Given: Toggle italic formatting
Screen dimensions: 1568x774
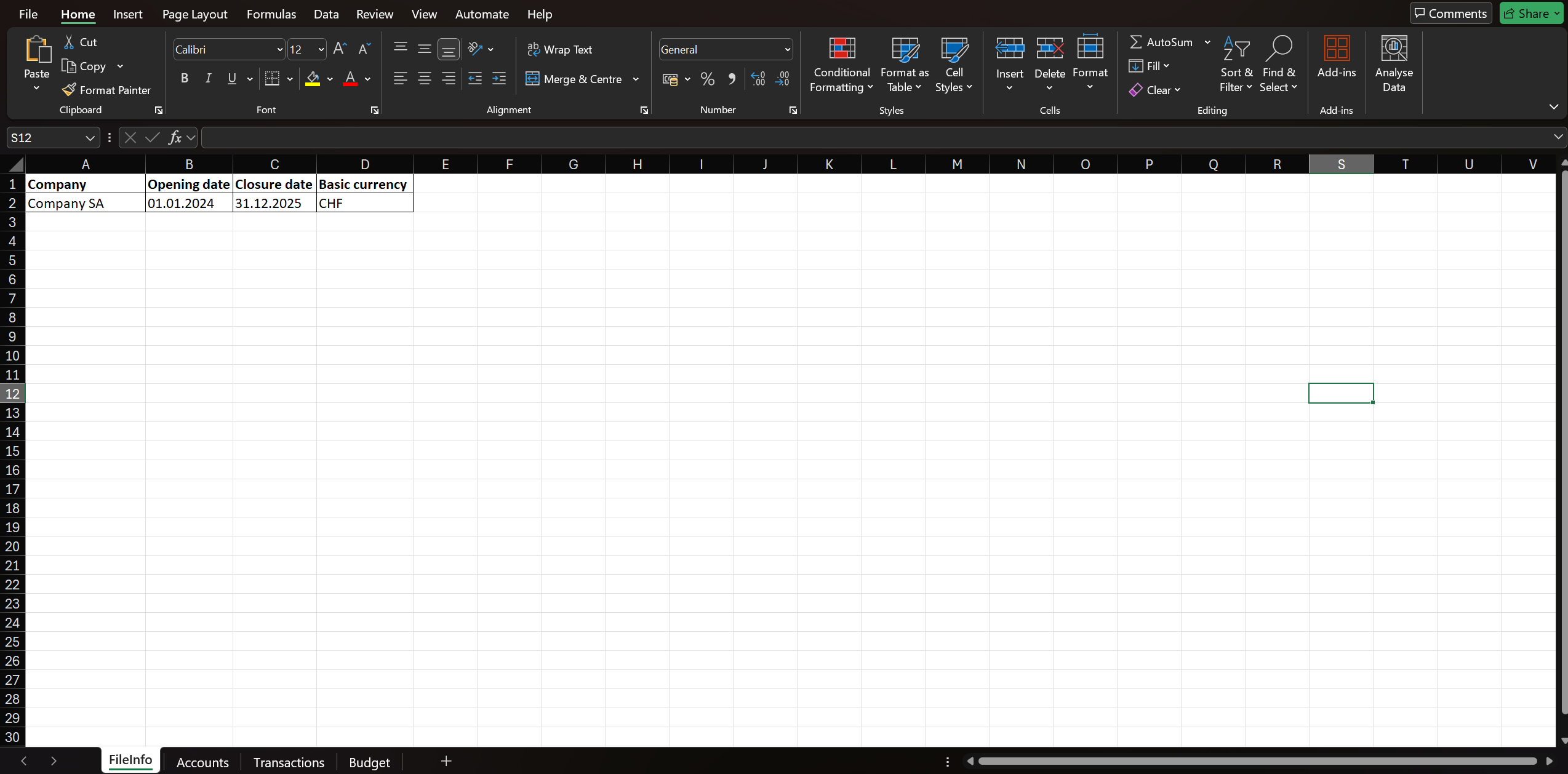Looking at the screenshot, I should 208,78.
